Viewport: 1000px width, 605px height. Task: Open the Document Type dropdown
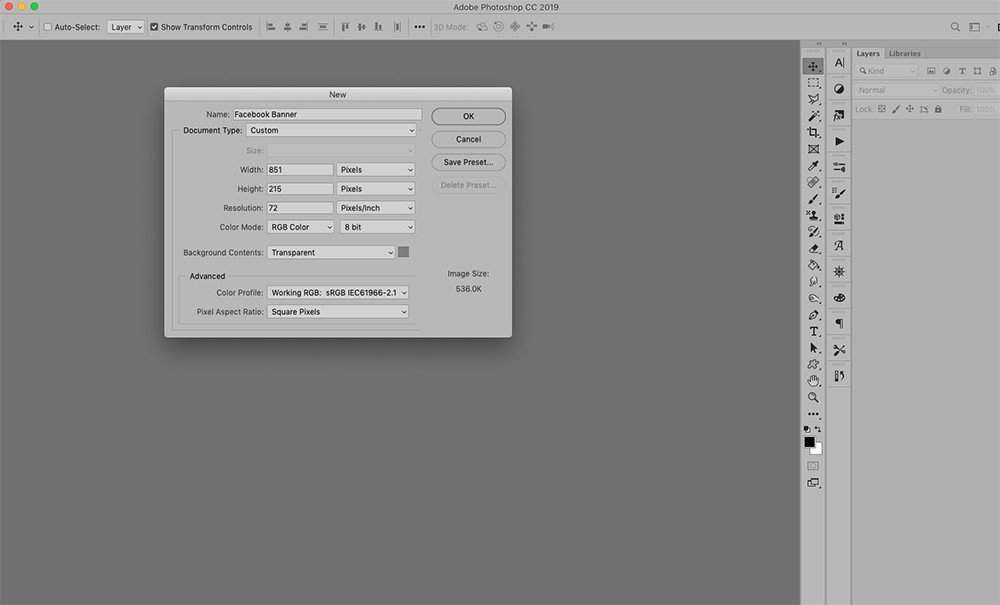coord(332,130)
